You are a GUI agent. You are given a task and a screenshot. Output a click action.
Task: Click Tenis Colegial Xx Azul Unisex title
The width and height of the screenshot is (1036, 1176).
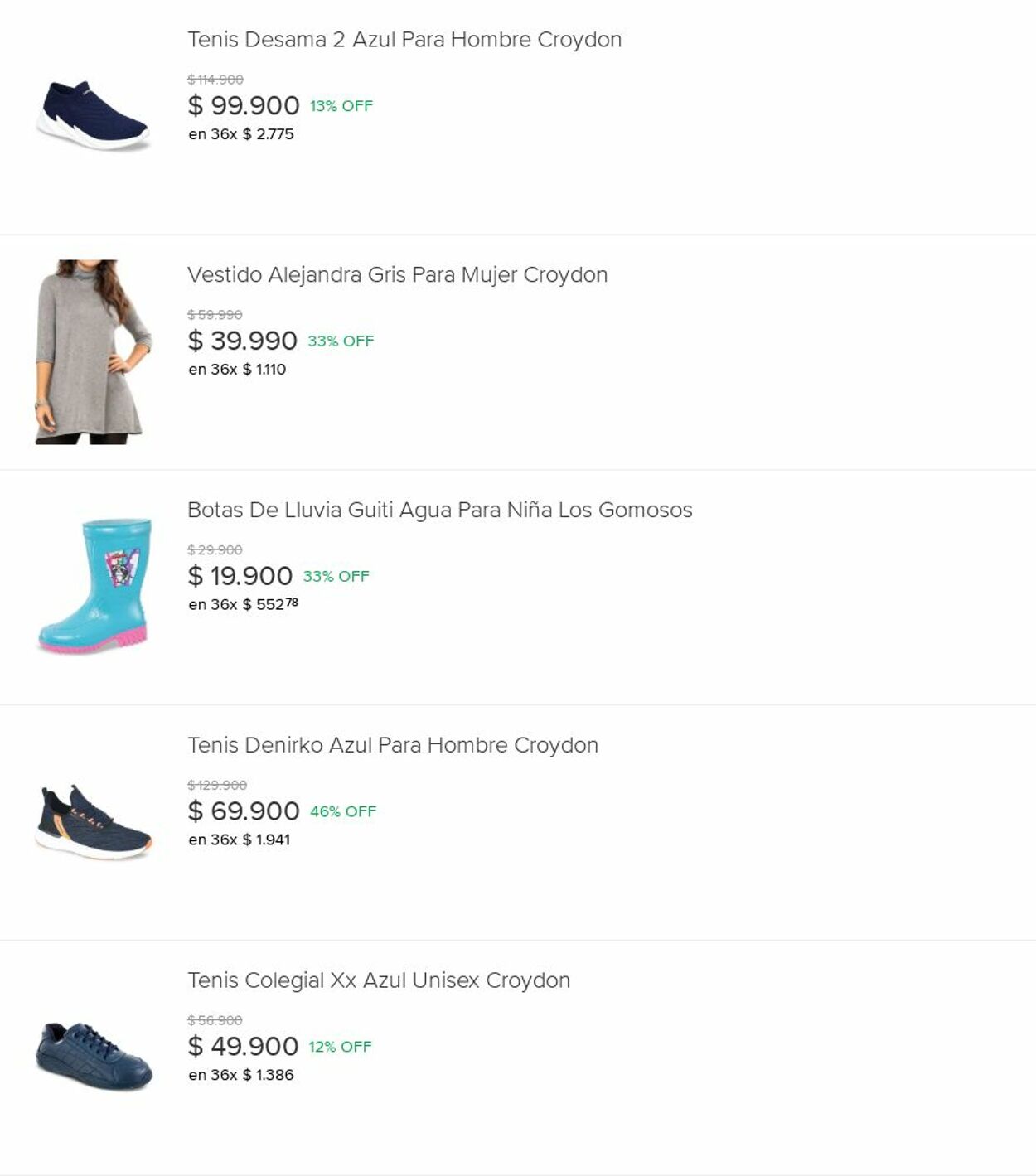[378, 980]
